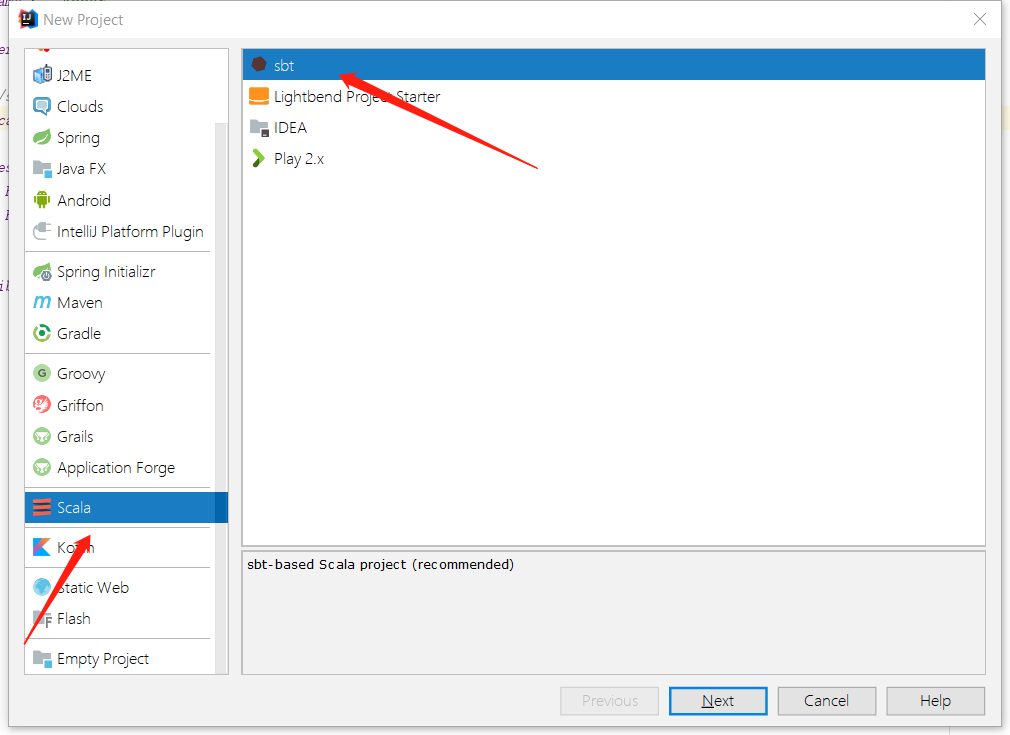Pick the Play 2.x project type
Screen dimensions: 1010x735
tap(614, 158)
